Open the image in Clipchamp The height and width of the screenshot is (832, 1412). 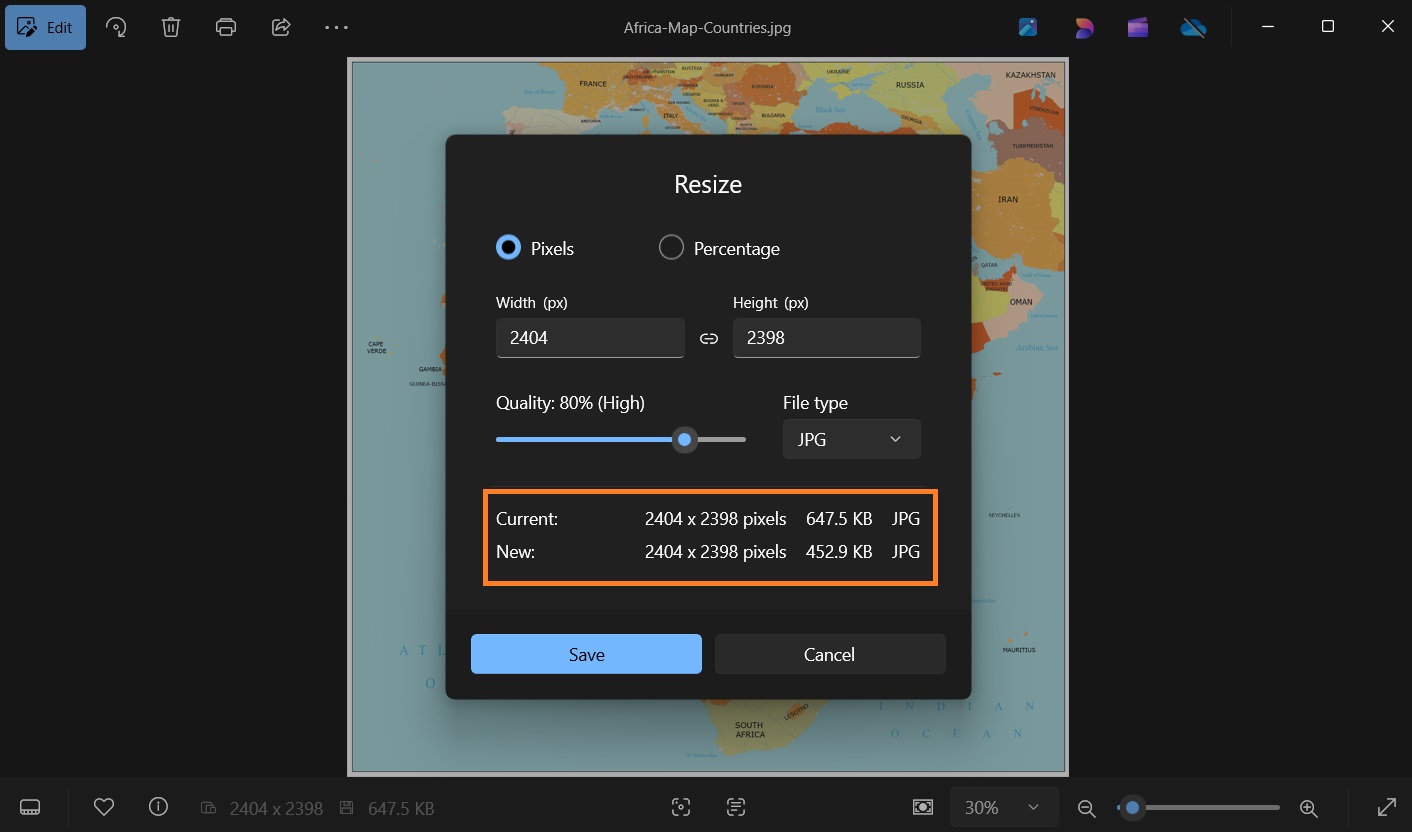(1137, 27)
